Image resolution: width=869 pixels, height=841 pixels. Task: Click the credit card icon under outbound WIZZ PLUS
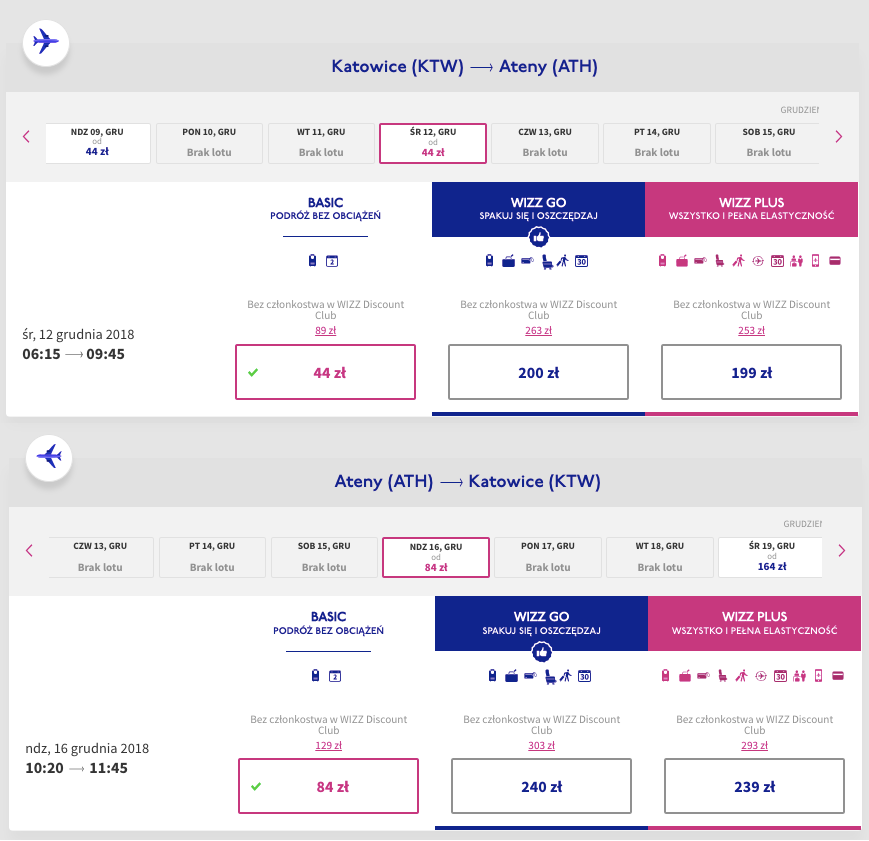click(835, 261)
